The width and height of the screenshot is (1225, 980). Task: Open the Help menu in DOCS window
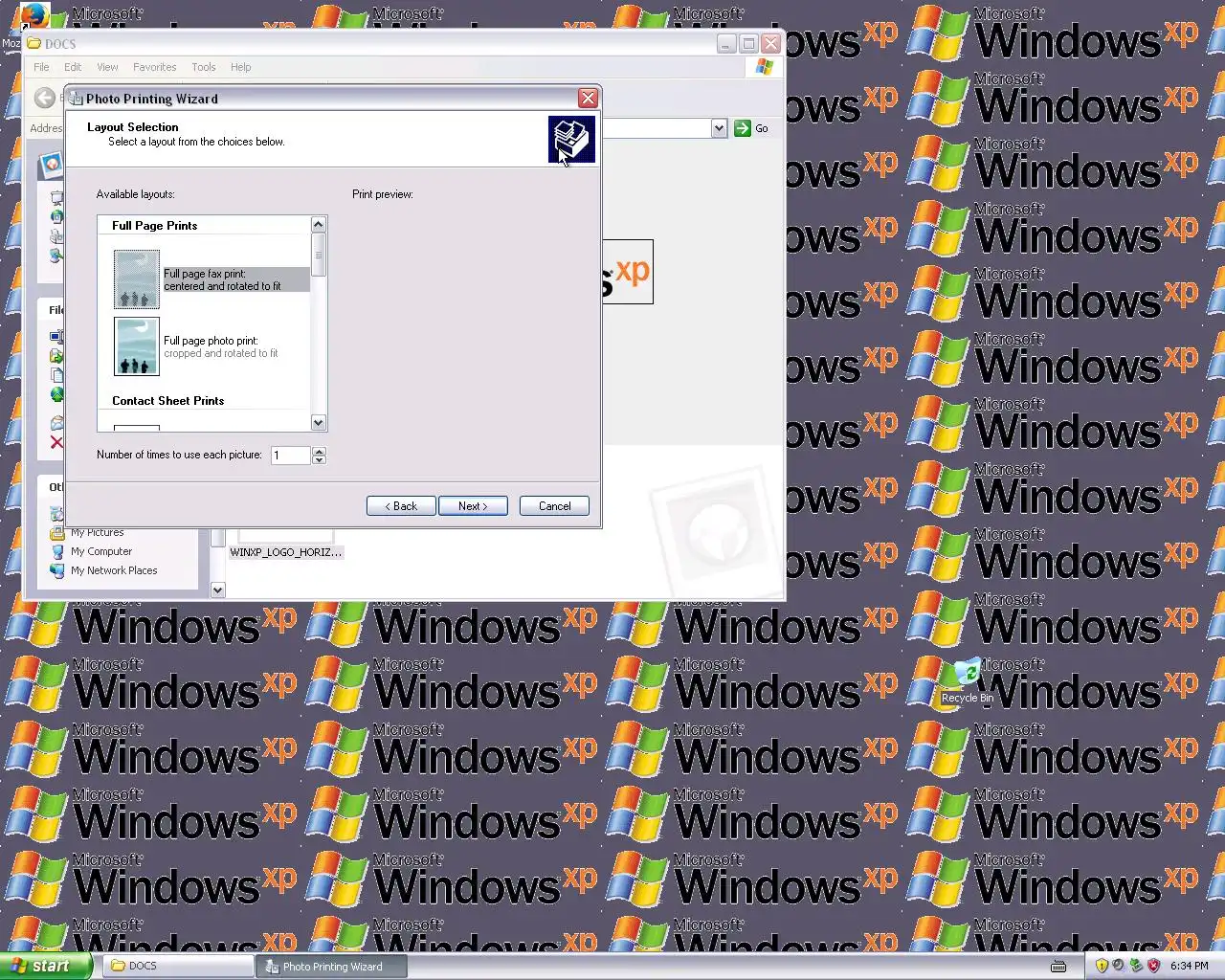241,67
